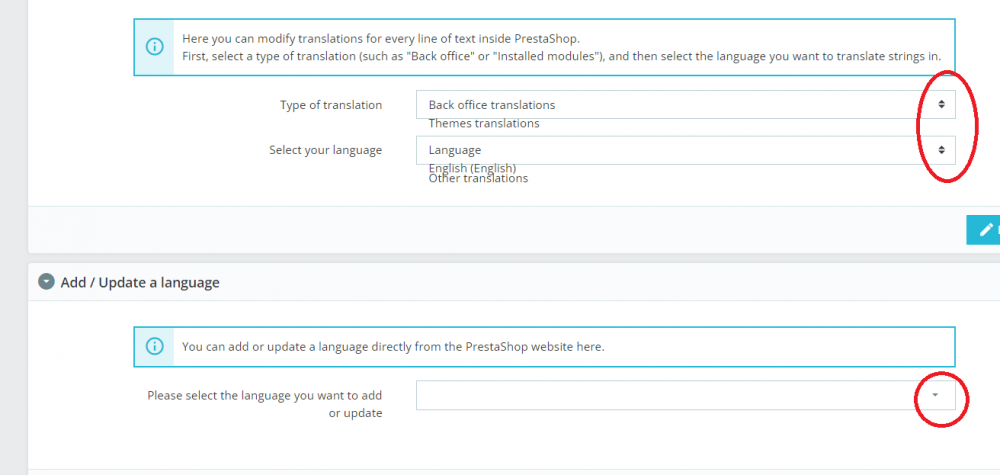
Task: Click the up-down arrows on the Language select
Action: [940, 150]
